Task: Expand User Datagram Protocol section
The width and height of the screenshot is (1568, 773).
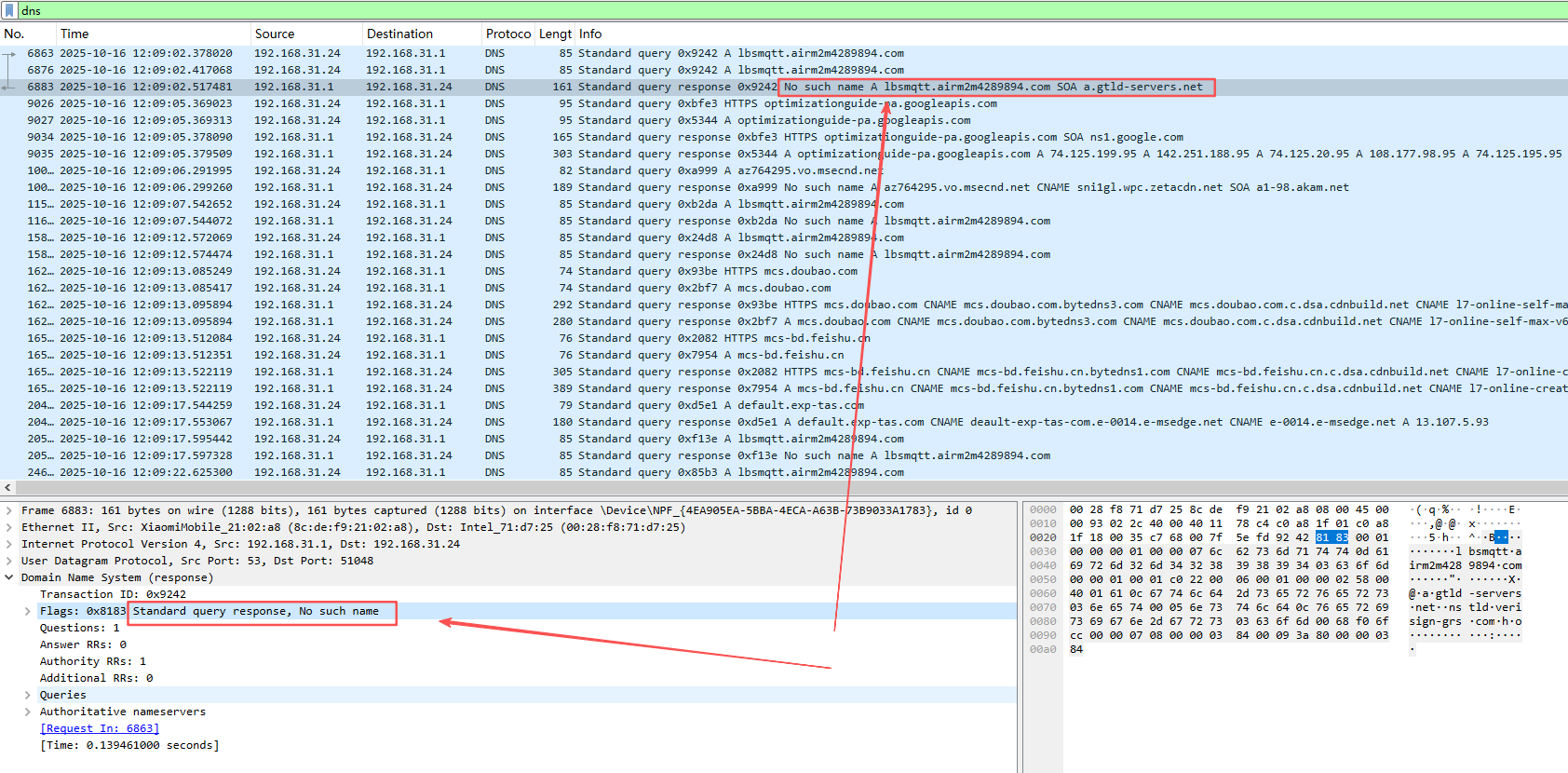Action: click(x=9, y=561)
